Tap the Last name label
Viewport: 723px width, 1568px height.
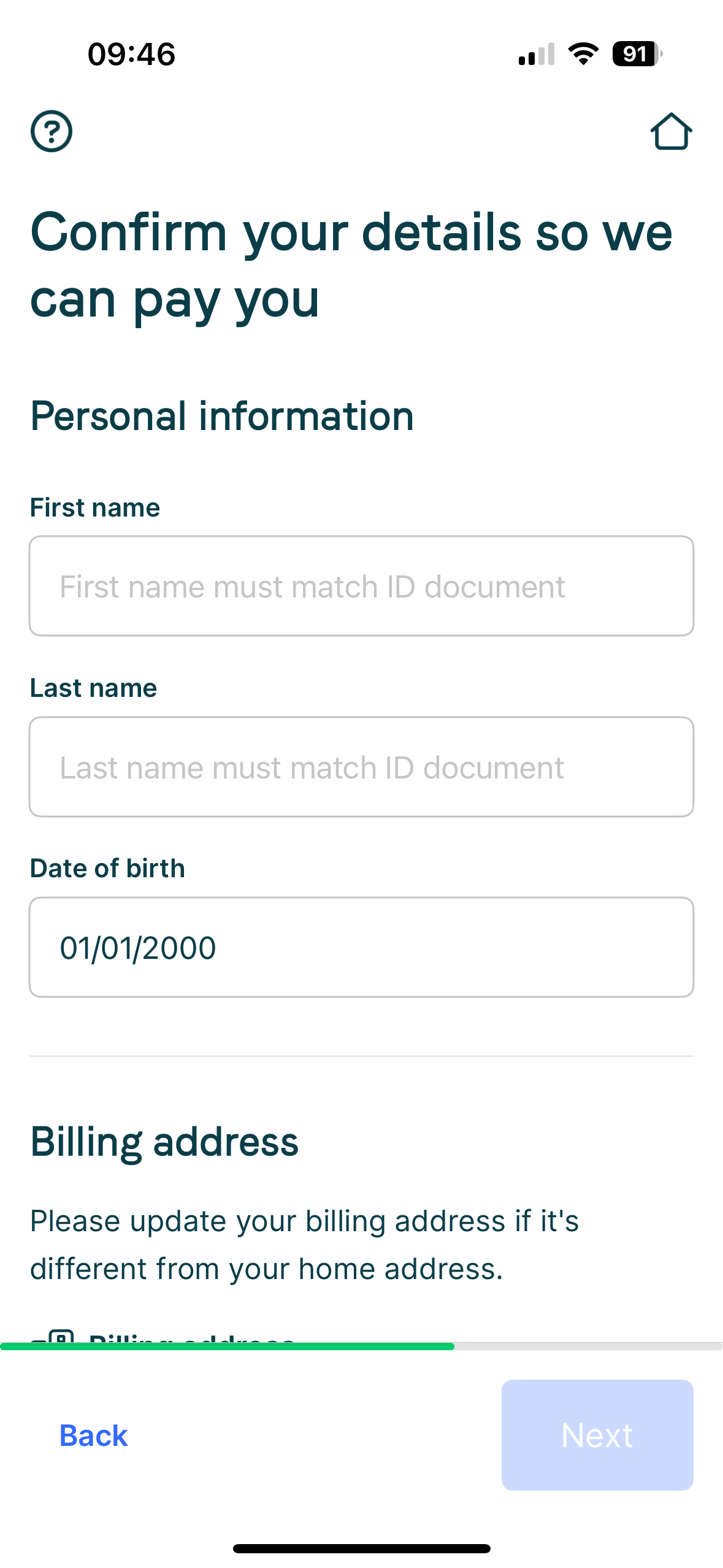[94, 688]
